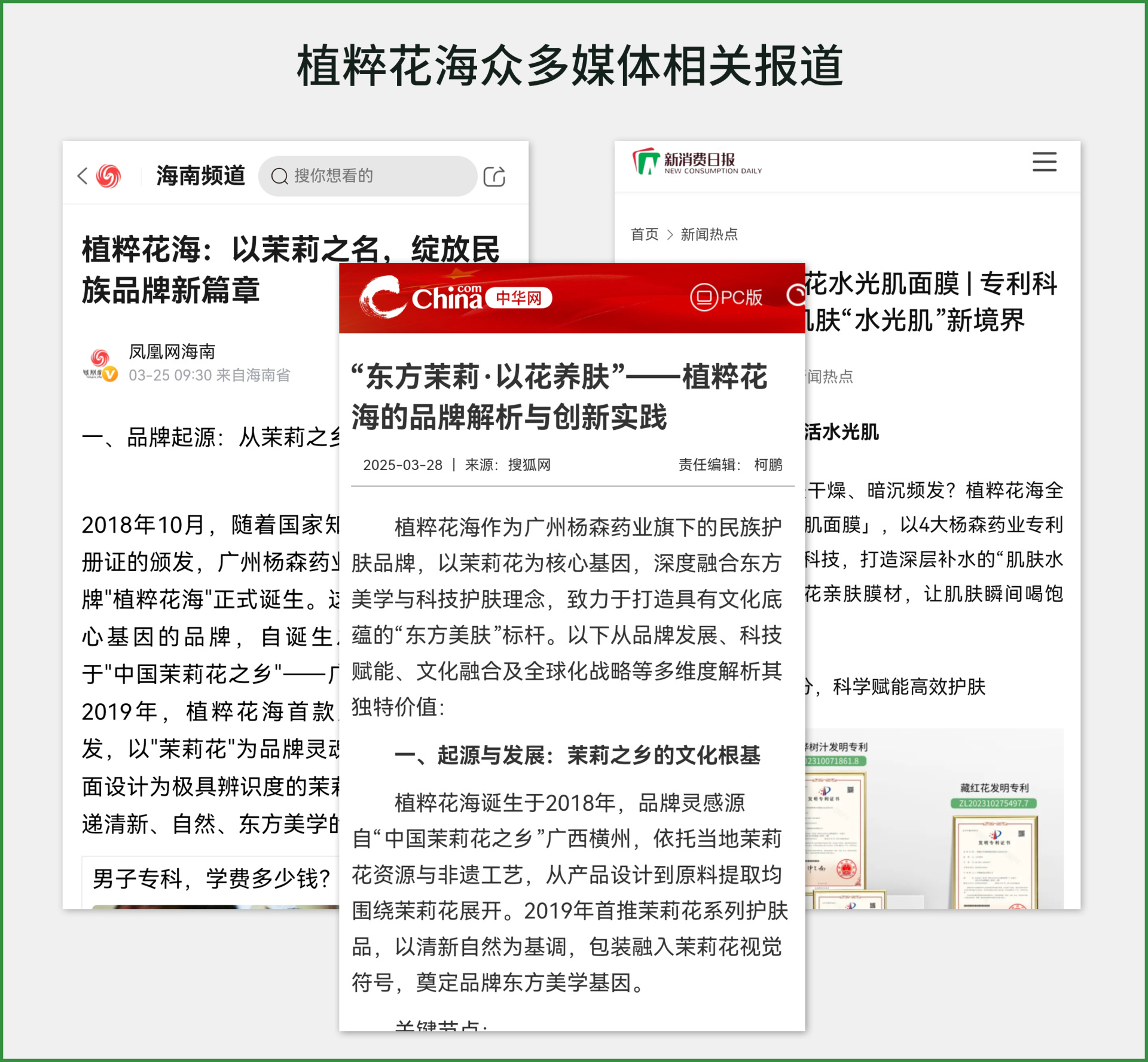Click the breadcrumb chevron separator
The image size is (1148, 1062).
coord(670,234)
